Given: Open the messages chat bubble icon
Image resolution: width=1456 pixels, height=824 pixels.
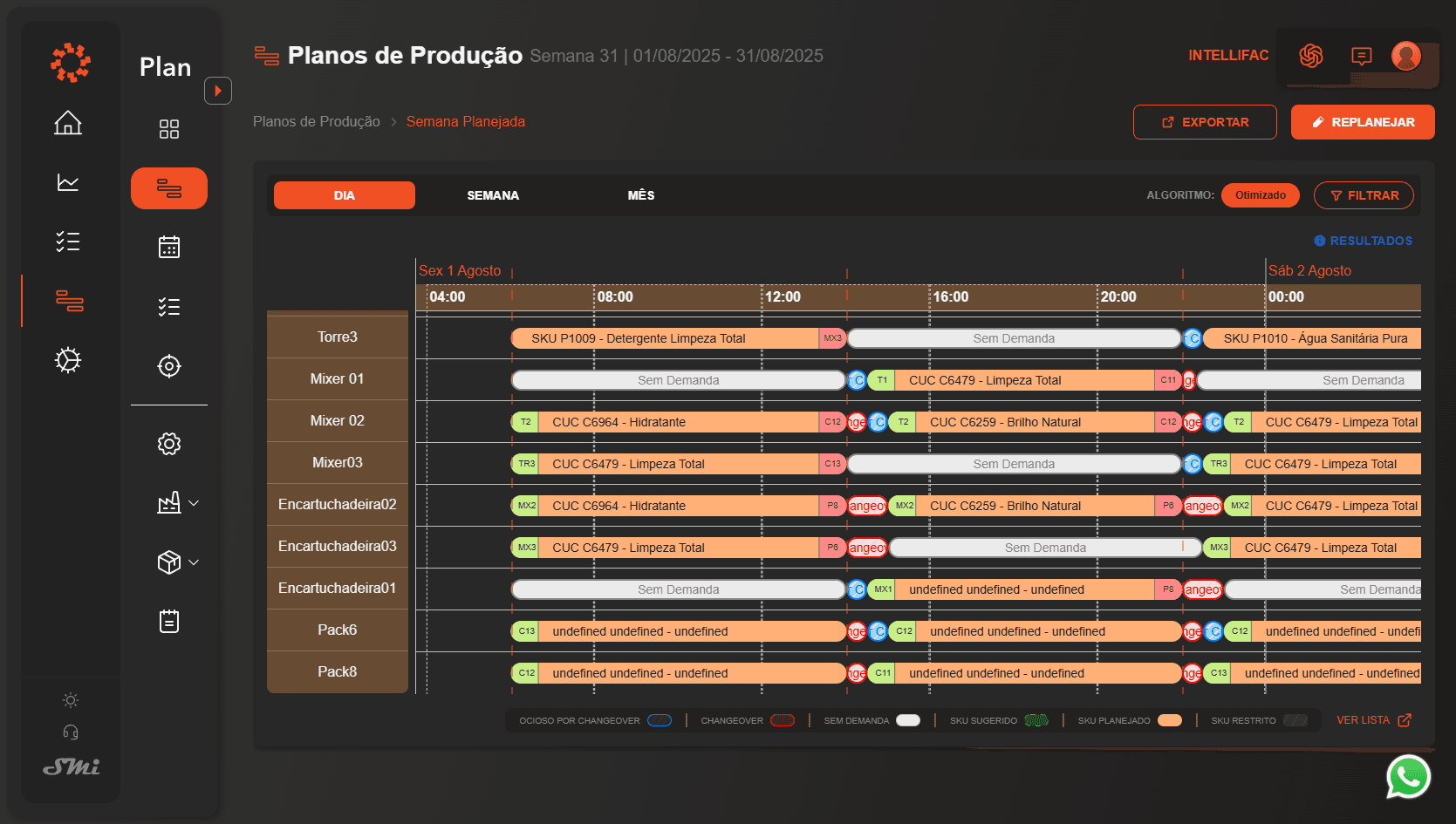Looking at the screenshot, I should point(1361,56).
